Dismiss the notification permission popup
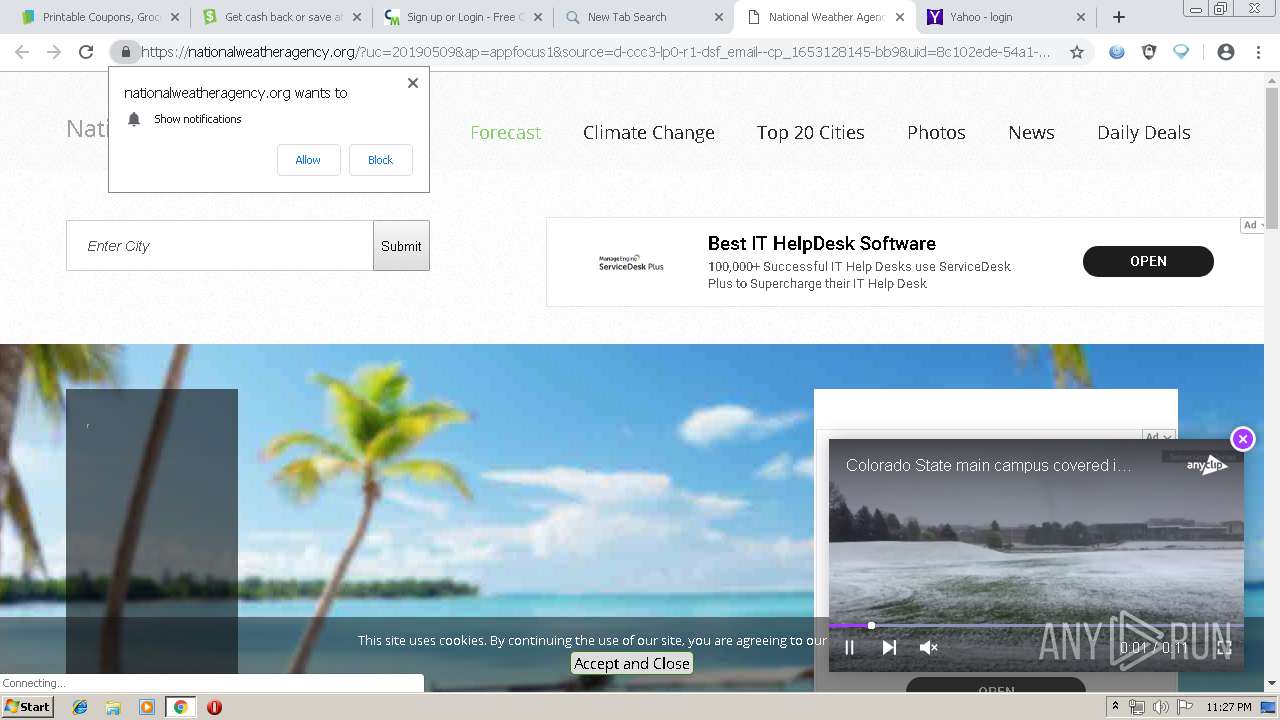The image size is (1280, 720). (x=413, y=83)
